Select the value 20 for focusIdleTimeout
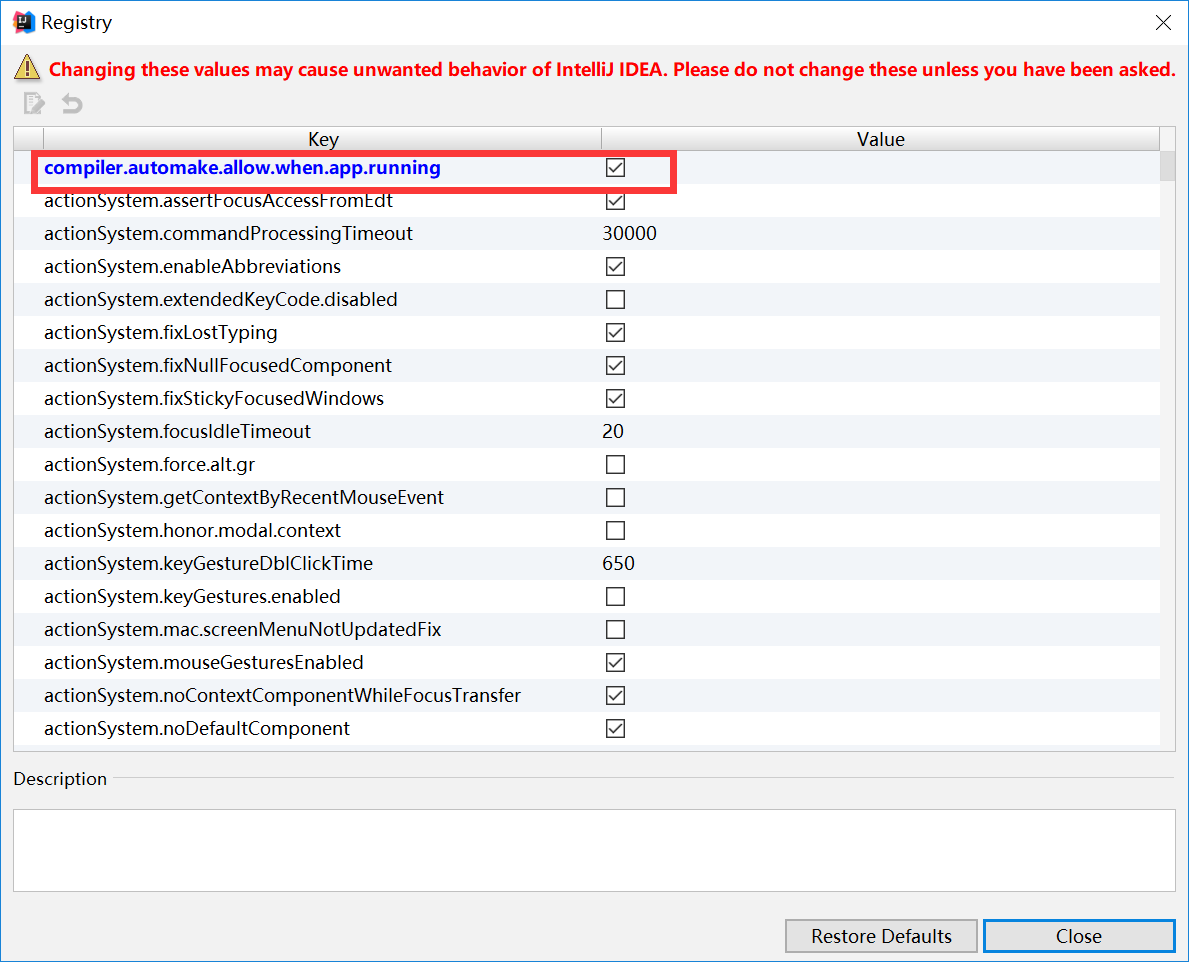Screen dimensions: 1189x962 click(x=613, y=431)
